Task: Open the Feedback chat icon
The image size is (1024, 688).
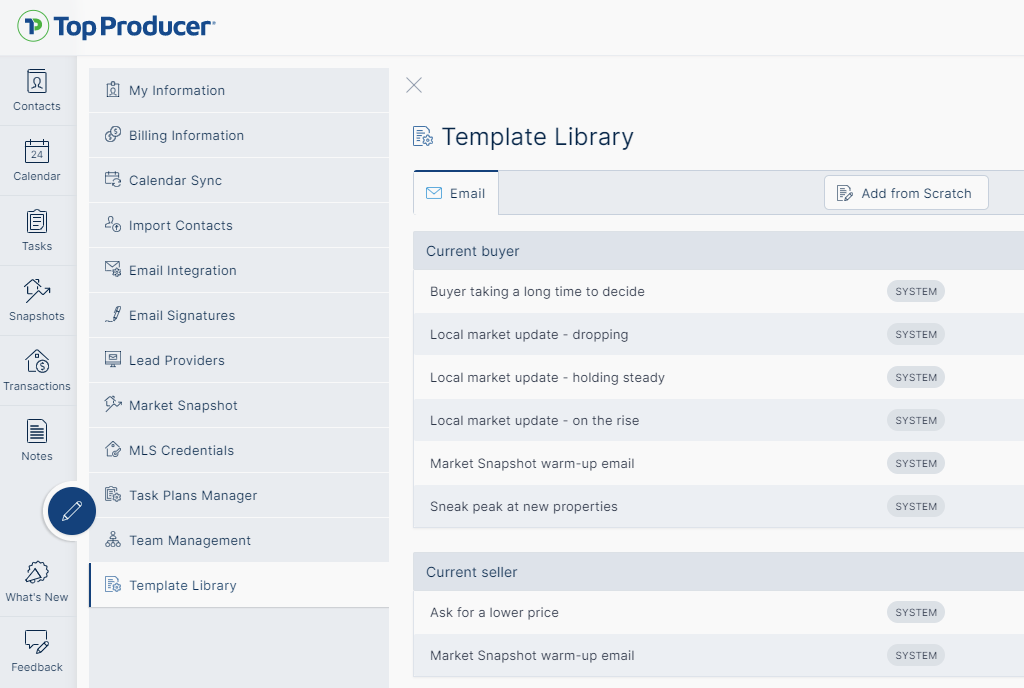Action: [x=37, y=651]
